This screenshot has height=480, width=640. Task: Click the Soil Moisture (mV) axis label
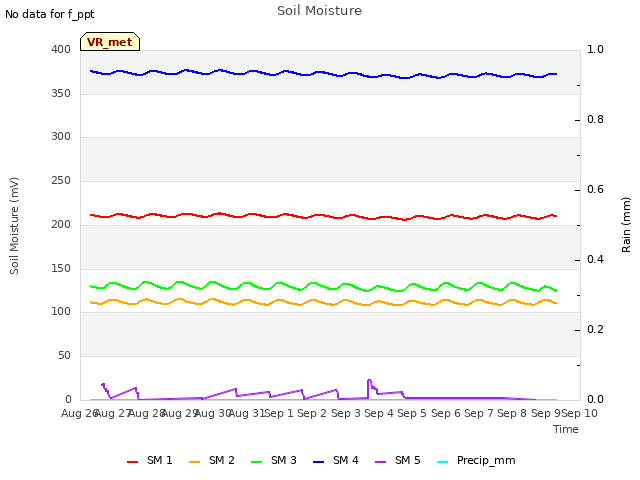pyautogui.click(x=14, y=226)
